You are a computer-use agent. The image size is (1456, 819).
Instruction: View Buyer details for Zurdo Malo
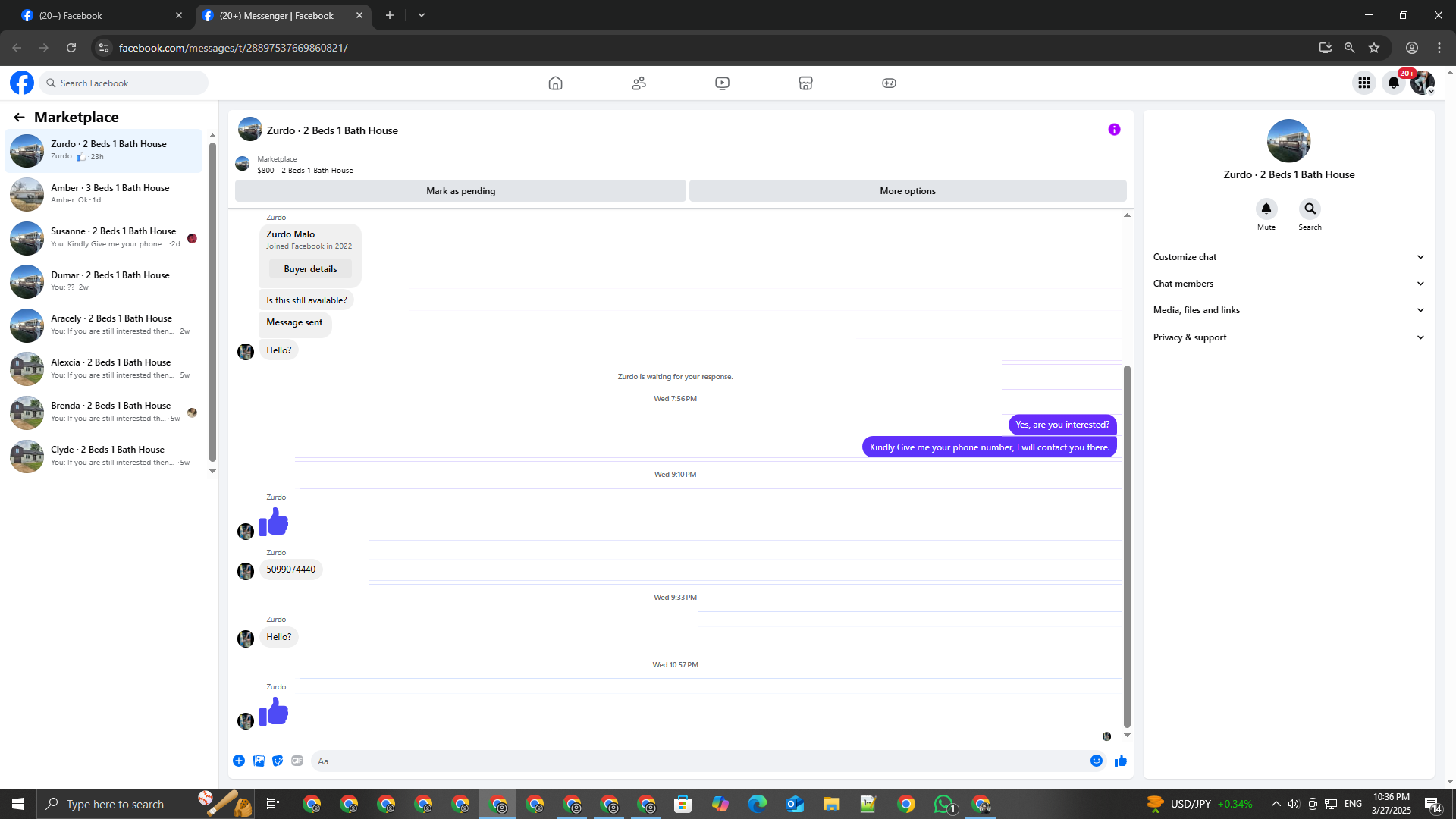point(310,269)
